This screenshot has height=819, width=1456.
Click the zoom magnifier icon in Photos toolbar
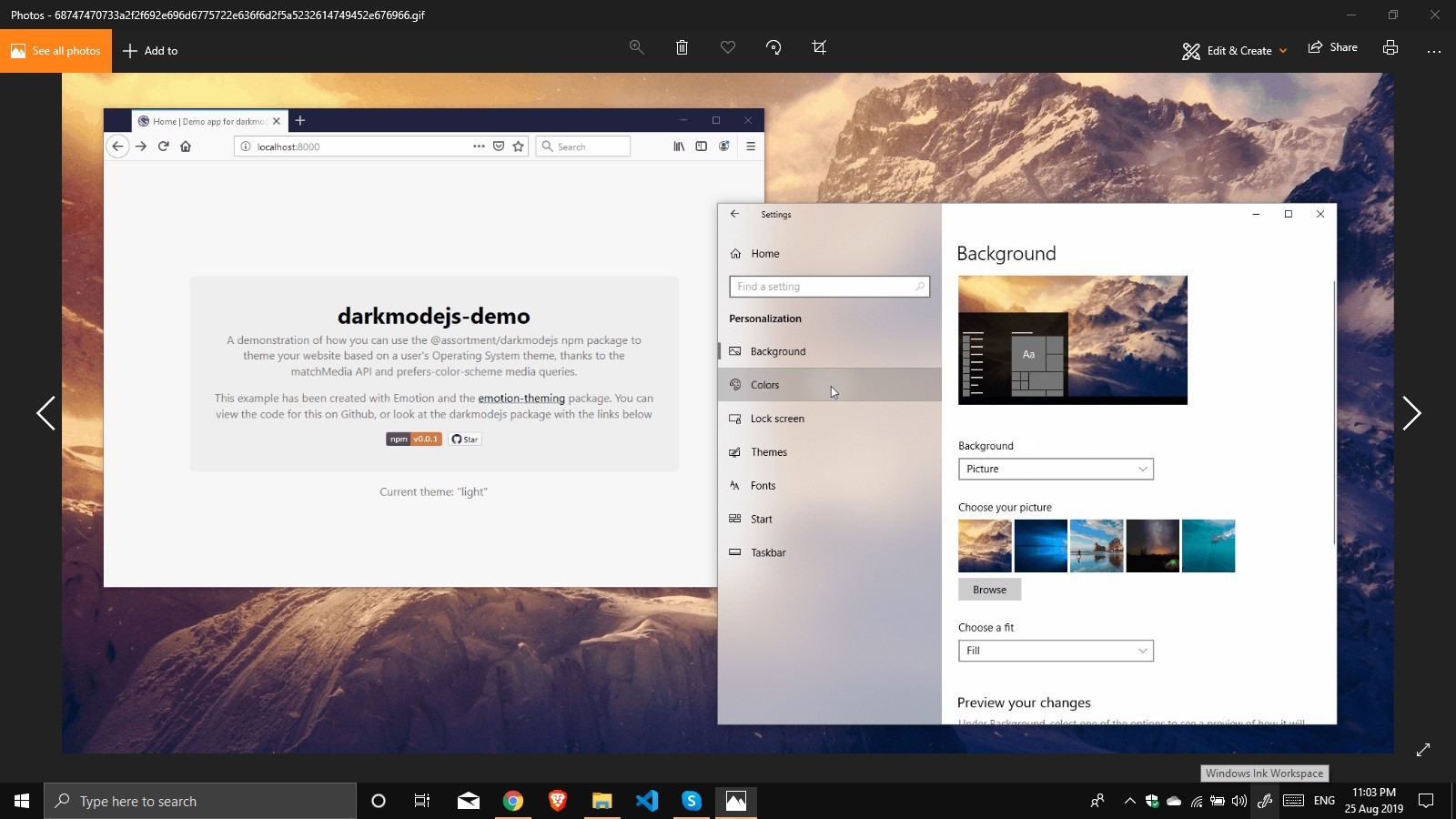point(637,47)
